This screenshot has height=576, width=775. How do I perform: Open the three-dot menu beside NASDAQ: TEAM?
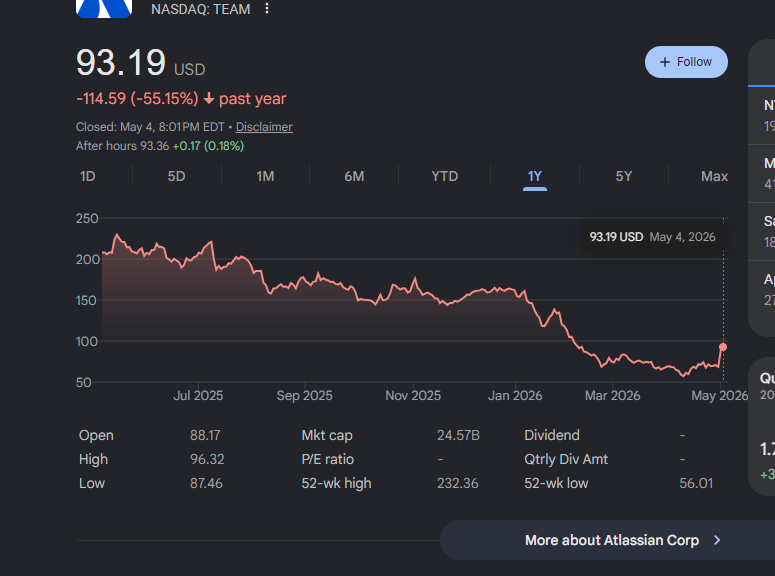[267, 8]
